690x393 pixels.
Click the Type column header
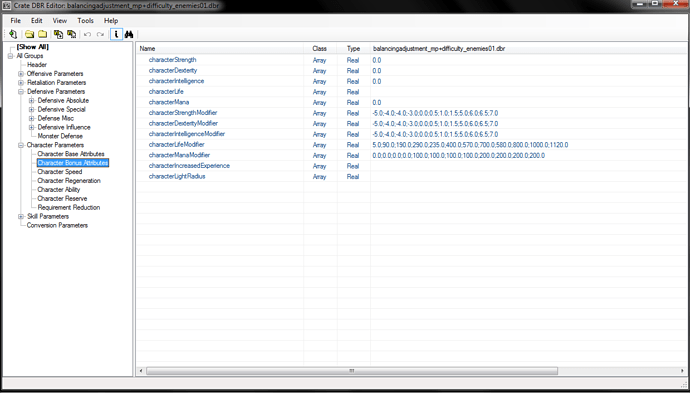click(x=353, y=49)
